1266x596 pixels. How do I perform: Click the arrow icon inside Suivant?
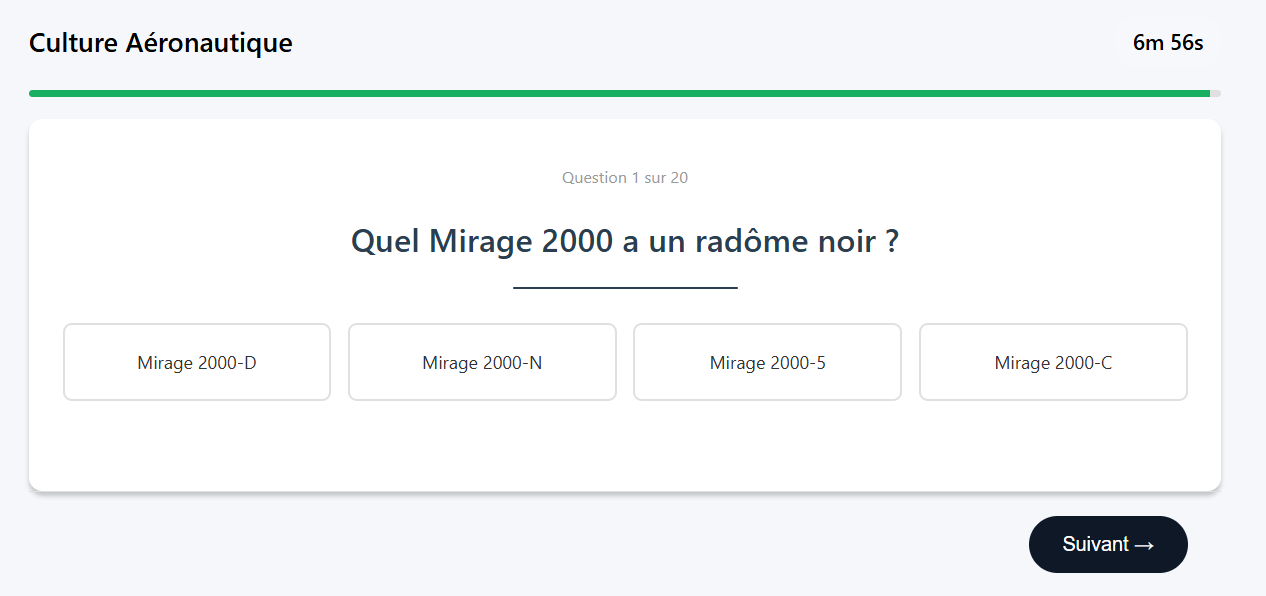tap(1145, 545)
